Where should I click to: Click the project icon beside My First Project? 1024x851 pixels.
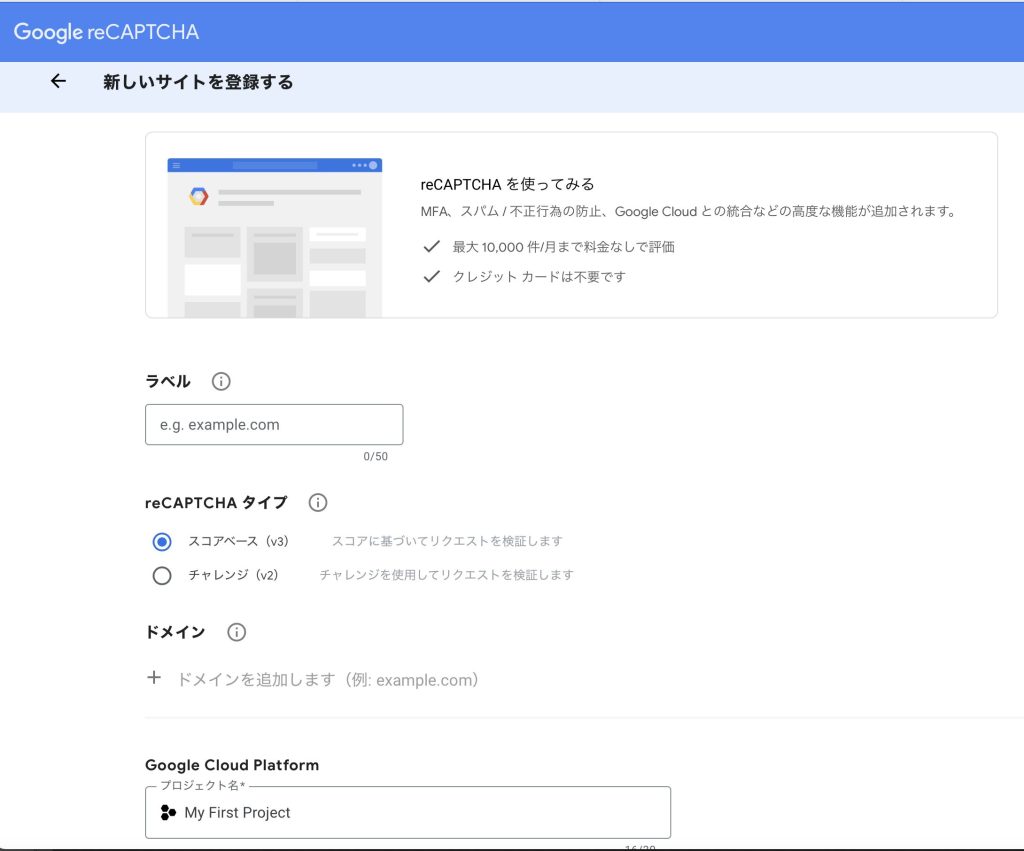(x=168, y=812)
